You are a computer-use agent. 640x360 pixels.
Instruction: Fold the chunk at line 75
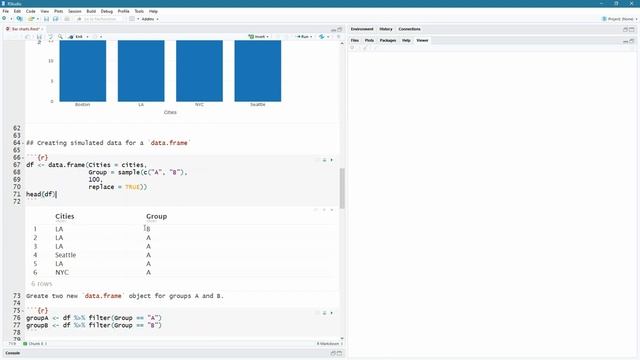pyautogui.click(x=22, y=311)
